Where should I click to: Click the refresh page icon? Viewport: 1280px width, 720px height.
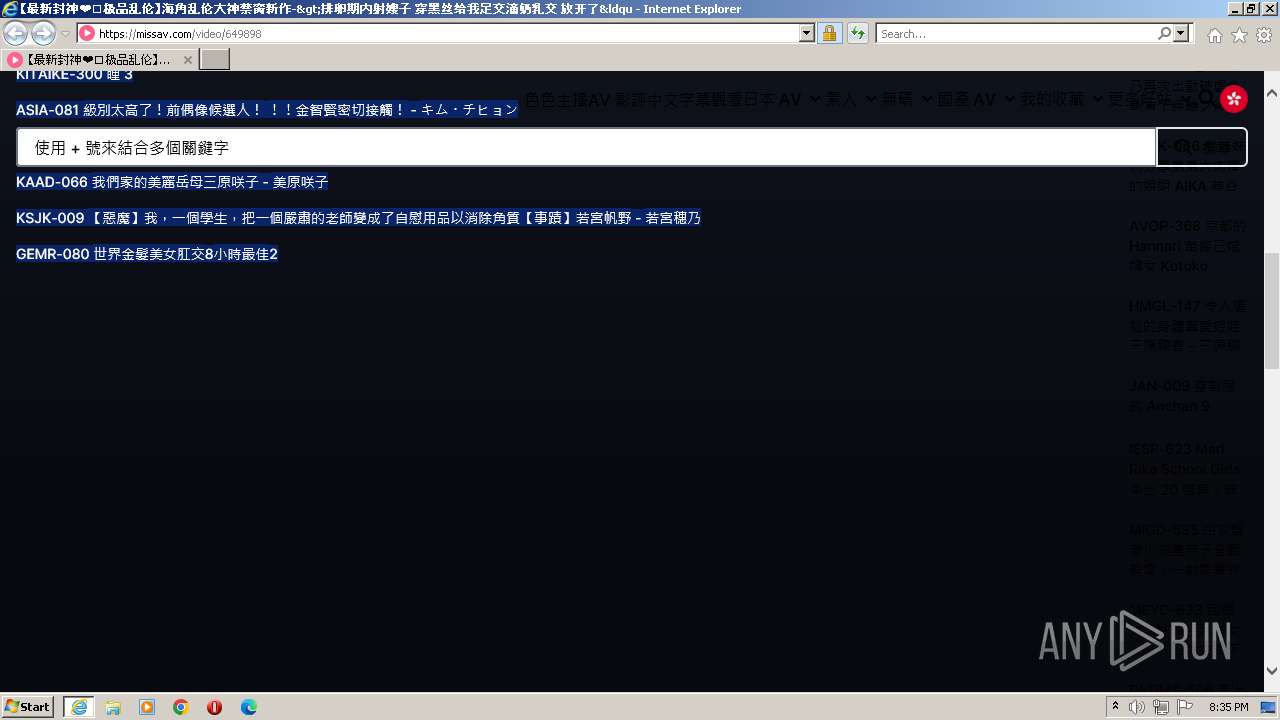[x=857, y=33]
